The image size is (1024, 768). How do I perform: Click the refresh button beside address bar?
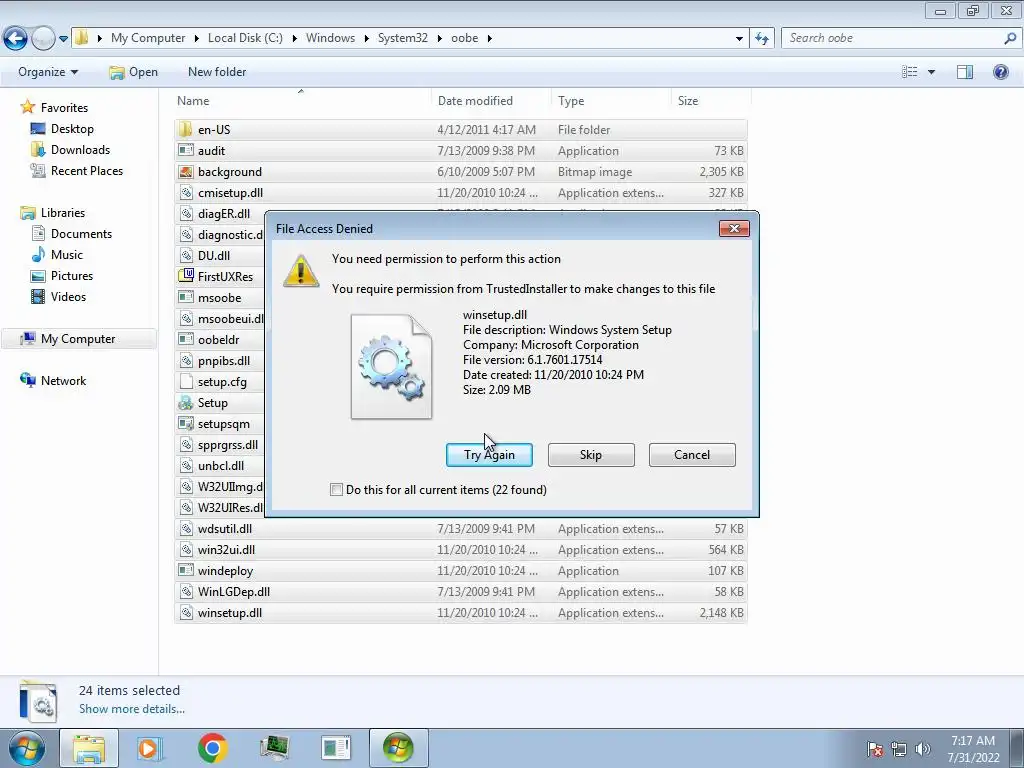[762, 39]
